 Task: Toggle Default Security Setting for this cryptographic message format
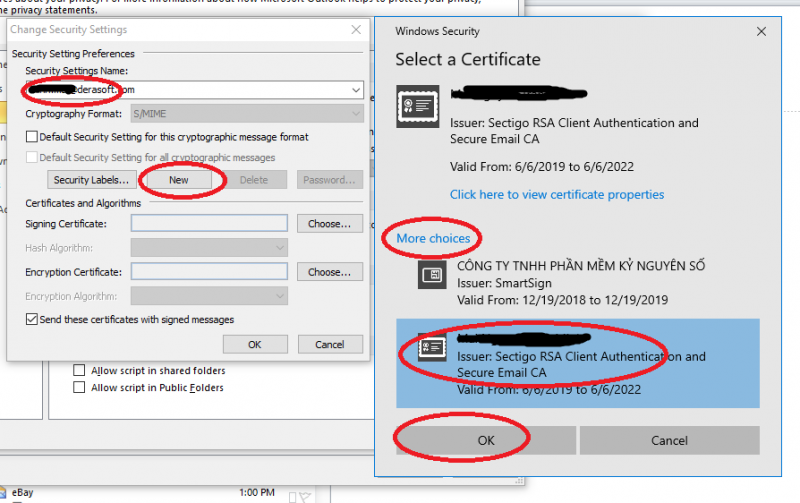point(32,137)
